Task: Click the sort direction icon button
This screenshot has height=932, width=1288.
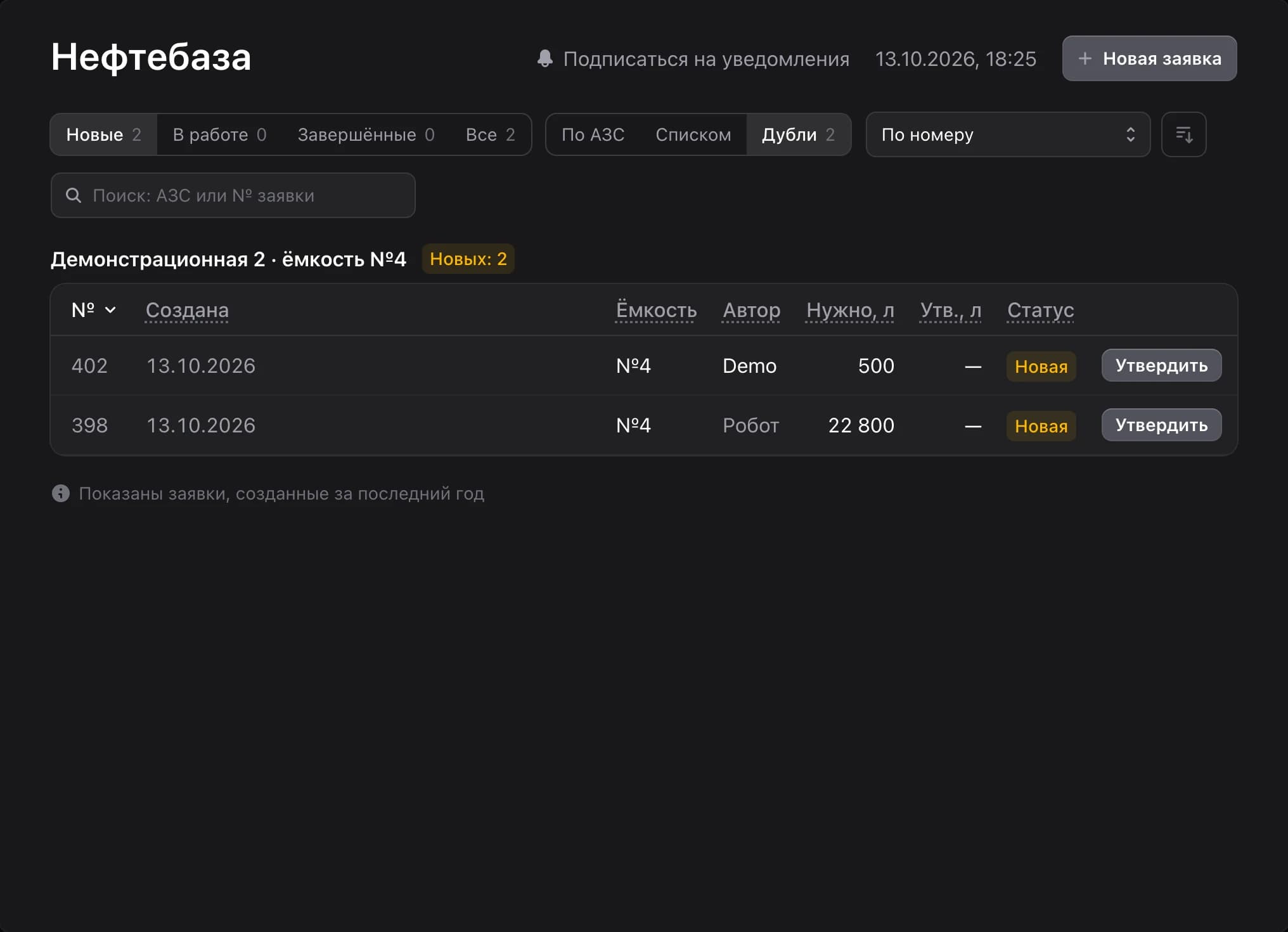Action: point(1183,134)
